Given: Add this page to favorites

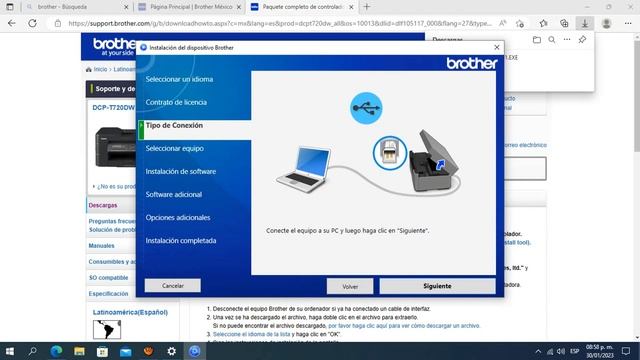Looking at the screenshot, I should pos(520,24).
